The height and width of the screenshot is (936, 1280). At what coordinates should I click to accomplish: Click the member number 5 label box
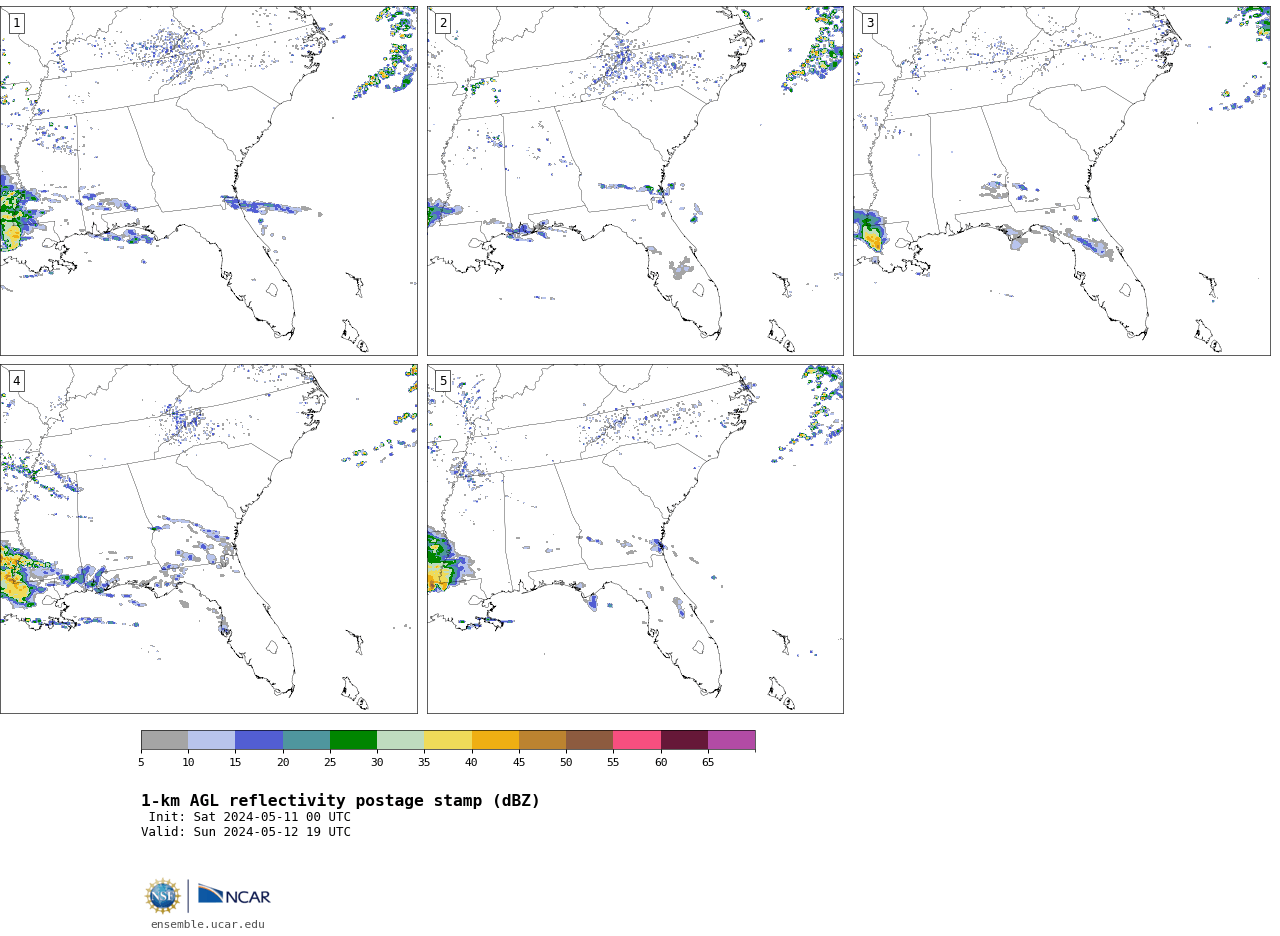pos(443,381)
